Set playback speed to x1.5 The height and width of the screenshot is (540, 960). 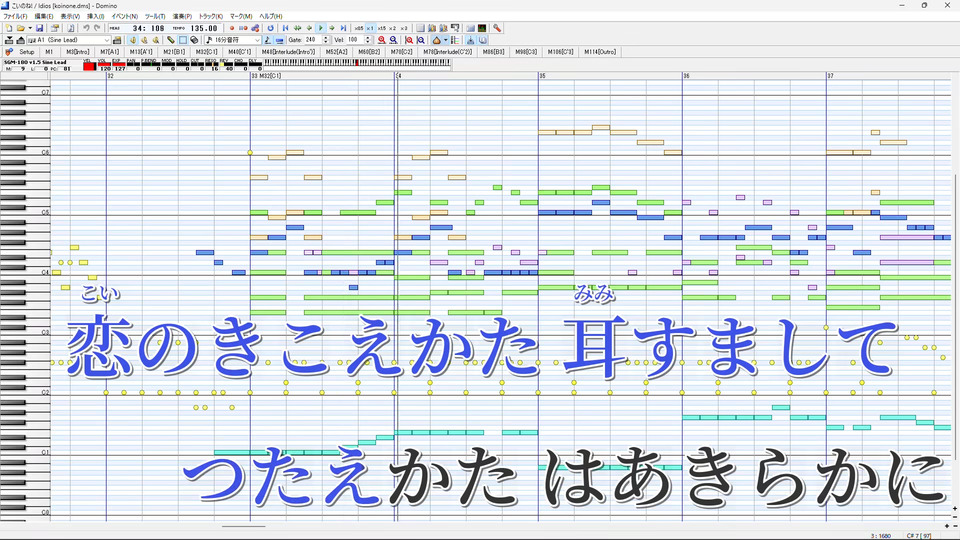click(381, 28)
